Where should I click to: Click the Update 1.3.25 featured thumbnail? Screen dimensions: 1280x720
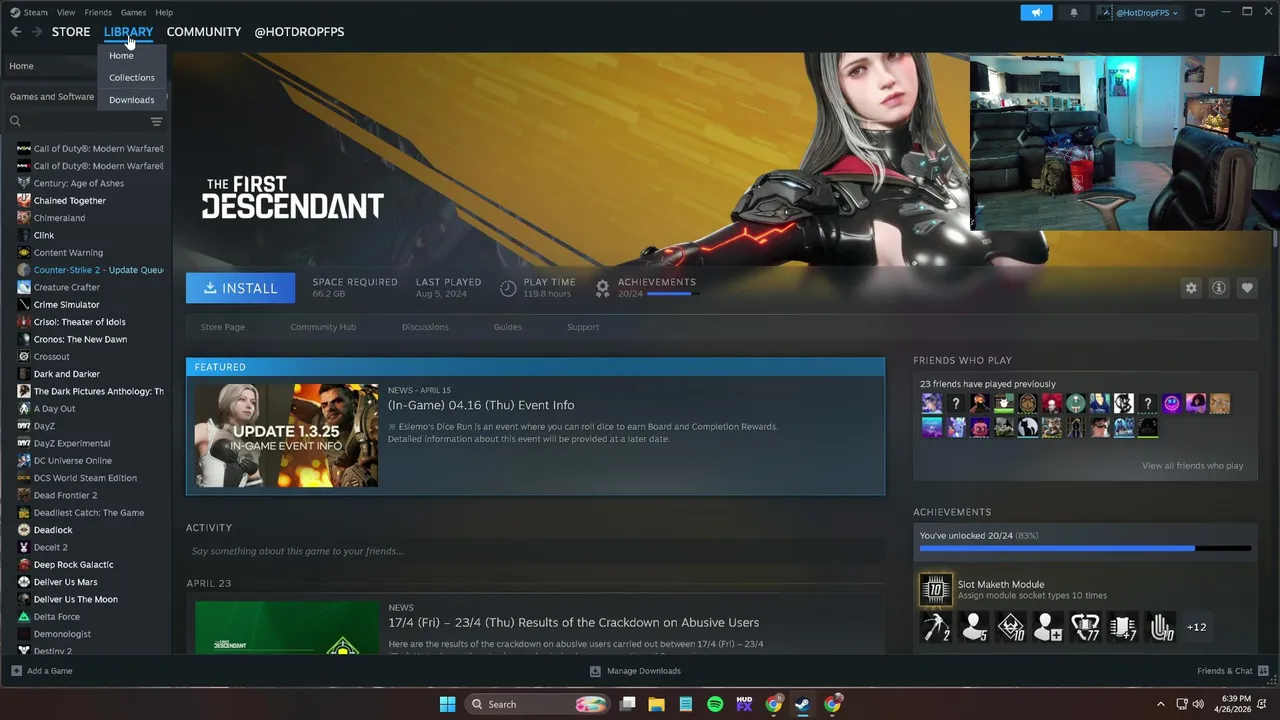(287, 435)
